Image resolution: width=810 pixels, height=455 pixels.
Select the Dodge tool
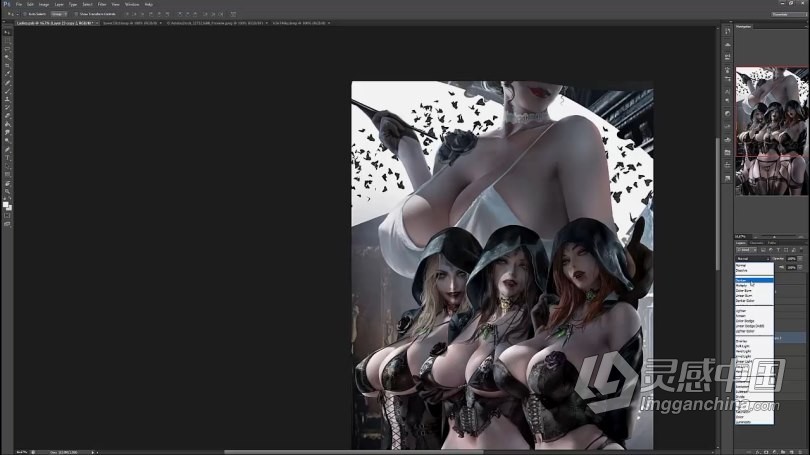(7, 140)
